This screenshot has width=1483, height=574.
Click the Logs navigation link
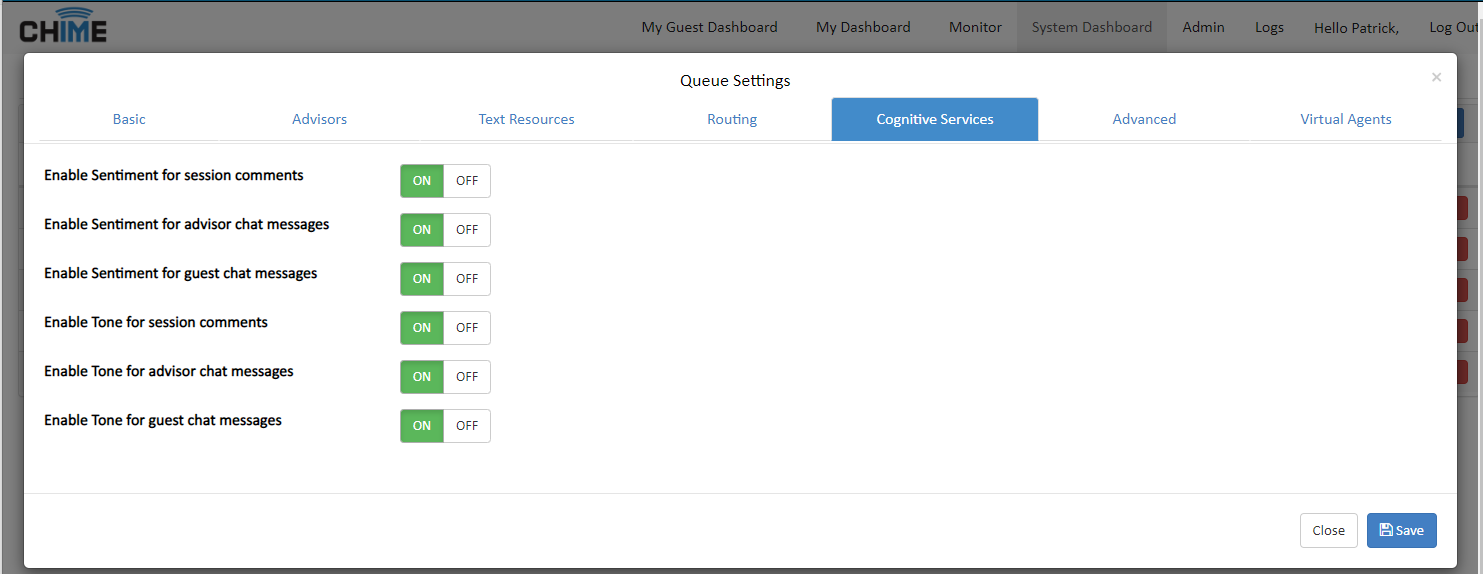[x=1269, y=27]
